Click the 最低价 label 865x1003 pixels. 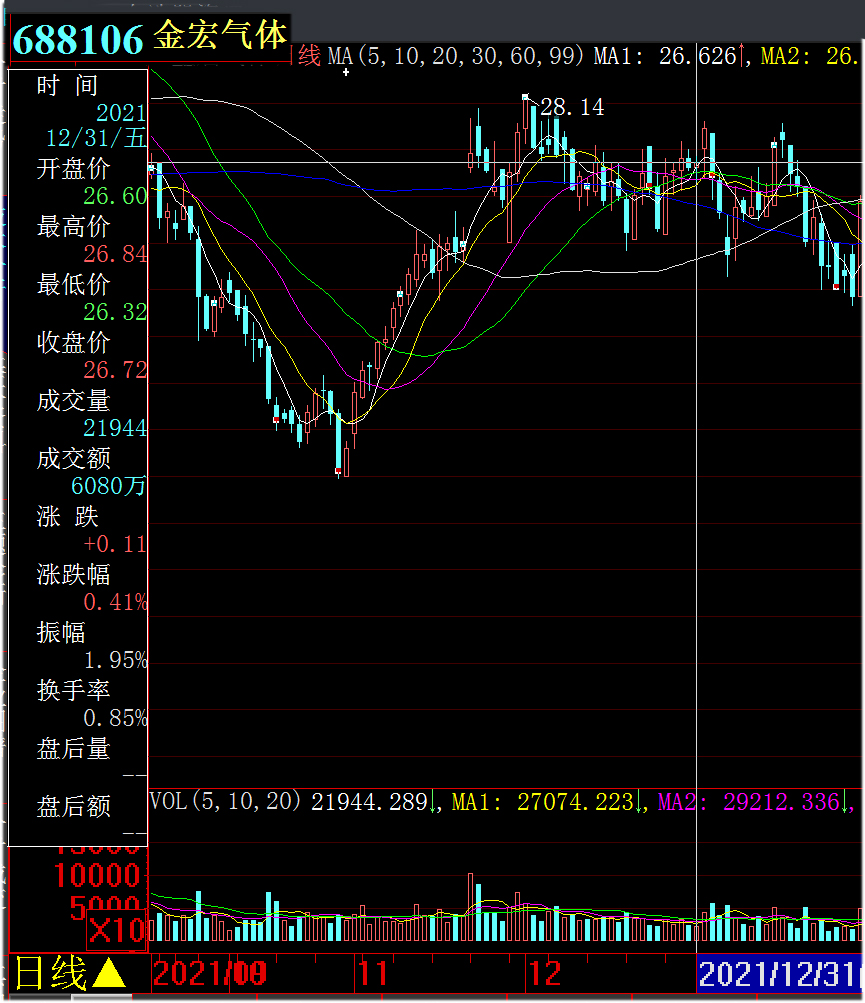pyautogui.click(x=73, y=285)
